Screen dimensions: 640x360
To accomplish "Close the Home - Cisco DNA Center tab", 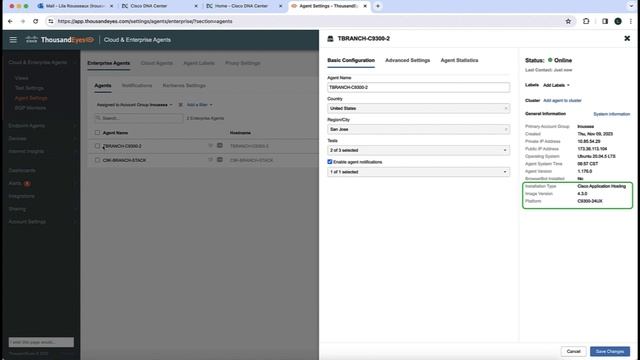I will coord(280,6).
